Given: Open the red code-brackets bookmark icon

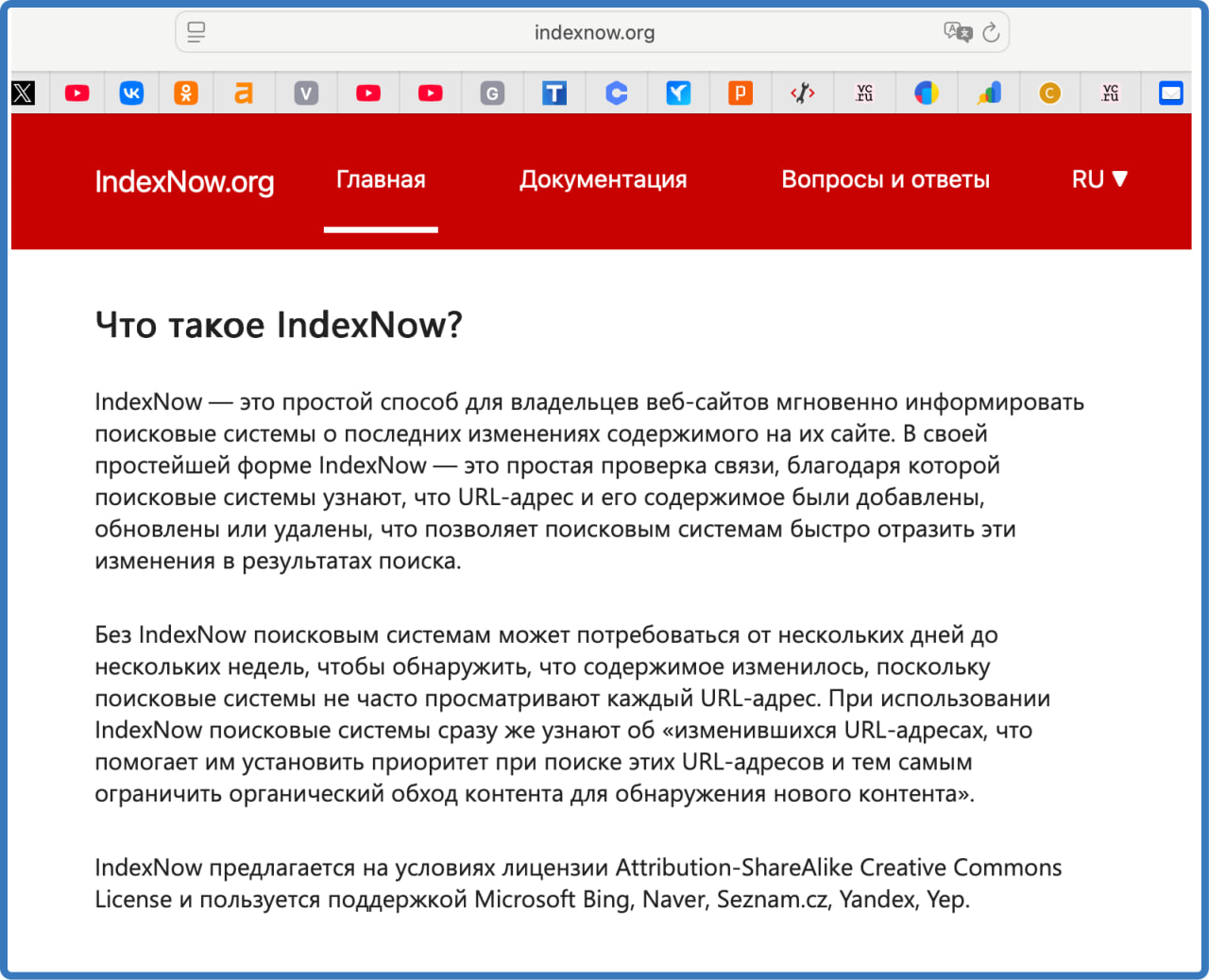Looking at the screenshot, I should [x=803, y=93].
